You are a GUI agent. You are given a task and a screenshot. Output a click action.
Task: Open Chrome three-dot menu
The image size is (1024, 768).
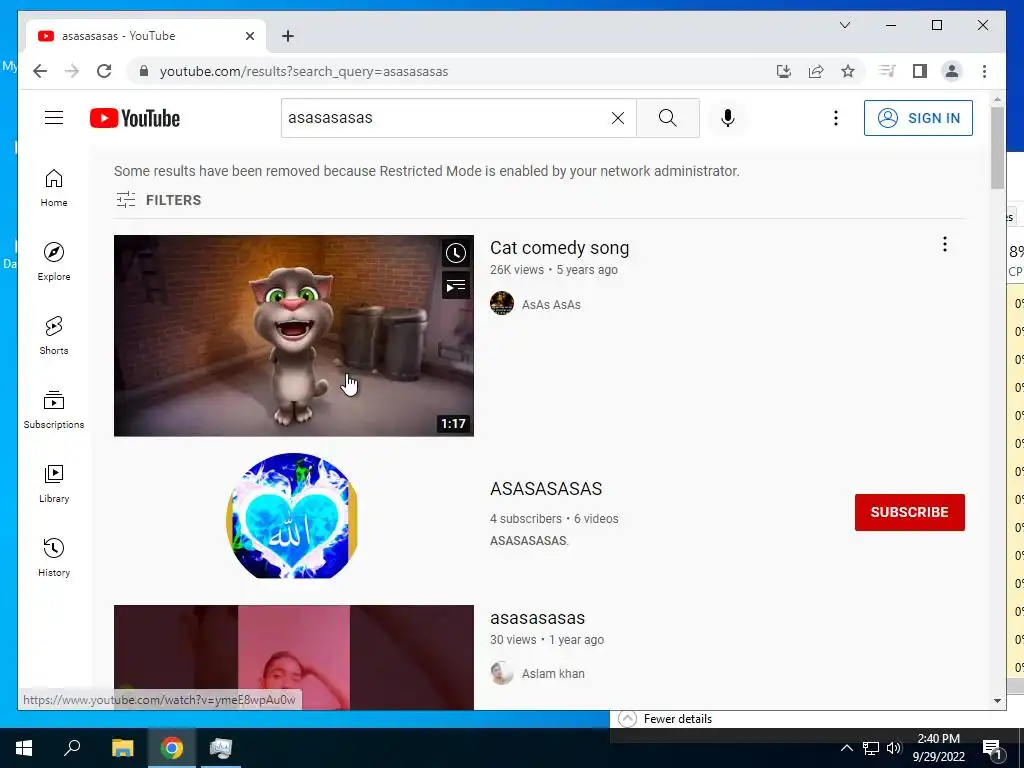point(984,71)
